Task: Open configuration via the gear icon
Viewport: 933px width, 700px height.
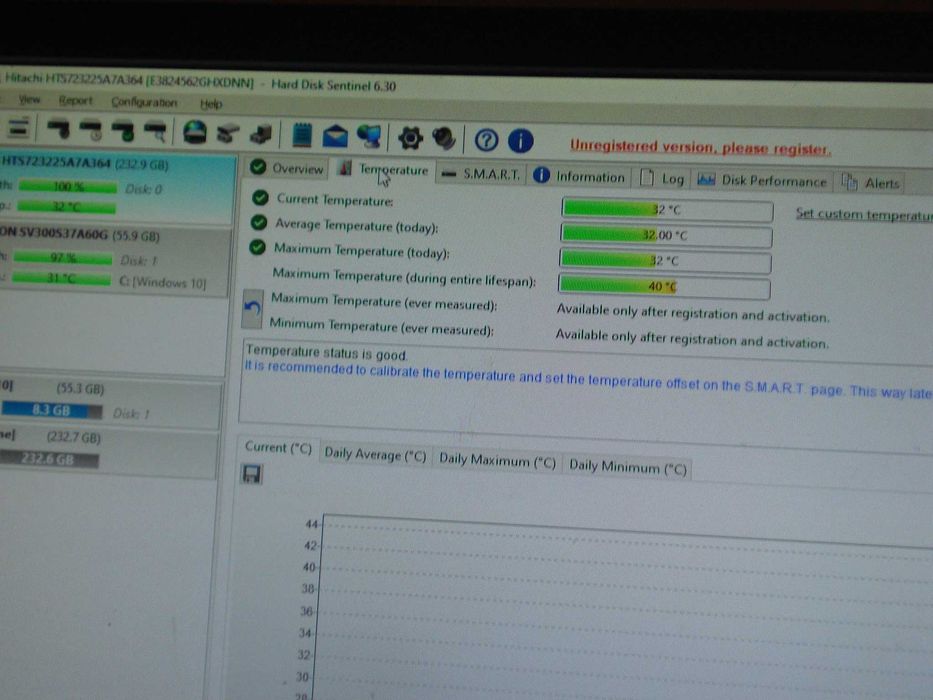Action: [410, 138]
